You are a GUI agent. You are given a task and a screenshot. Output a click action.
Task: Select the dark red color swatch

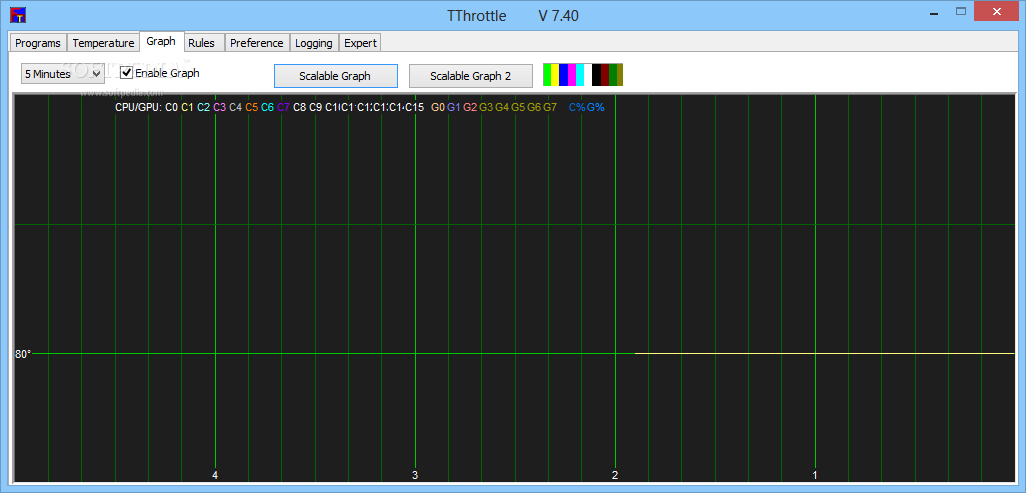pos(605,75)
